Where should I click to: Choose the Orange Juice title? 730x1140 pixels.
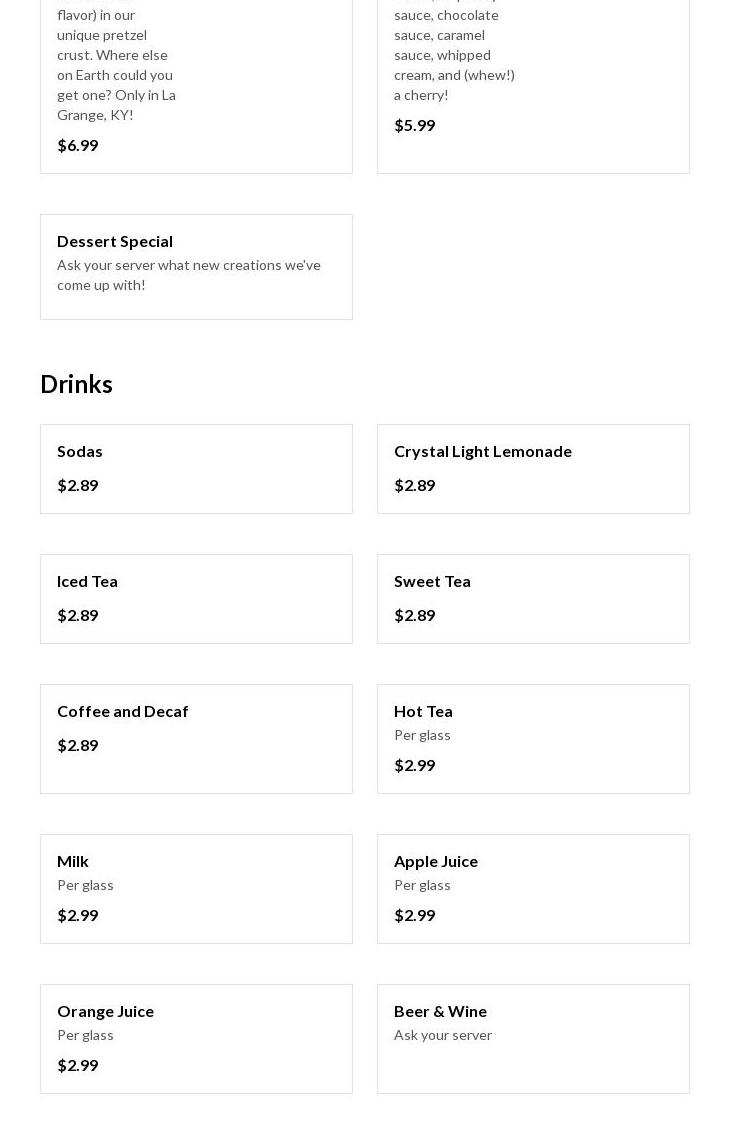click(x=106, y=1011)
